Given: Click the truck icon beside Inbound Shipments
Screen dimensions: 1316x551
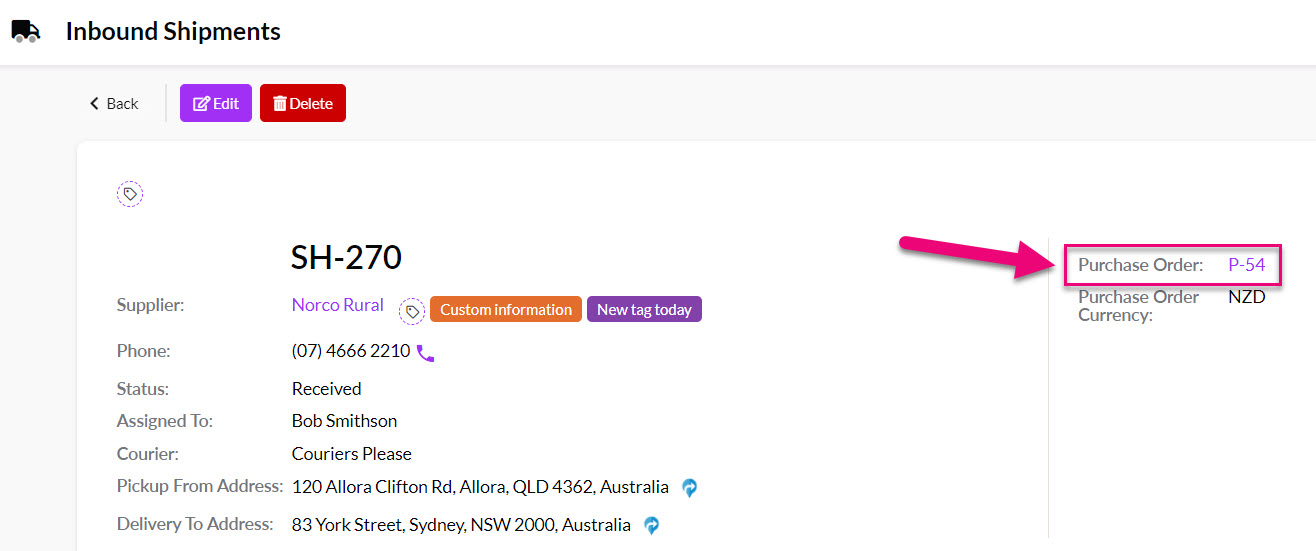Looking at the screenshot, I should pos(26,31).
